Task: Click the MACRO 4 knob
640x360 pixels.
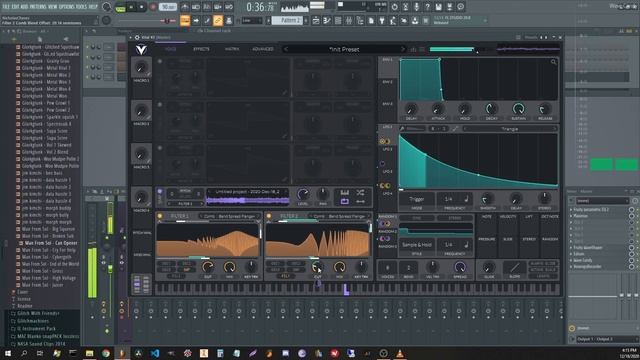Action: (x=141, y=198)
